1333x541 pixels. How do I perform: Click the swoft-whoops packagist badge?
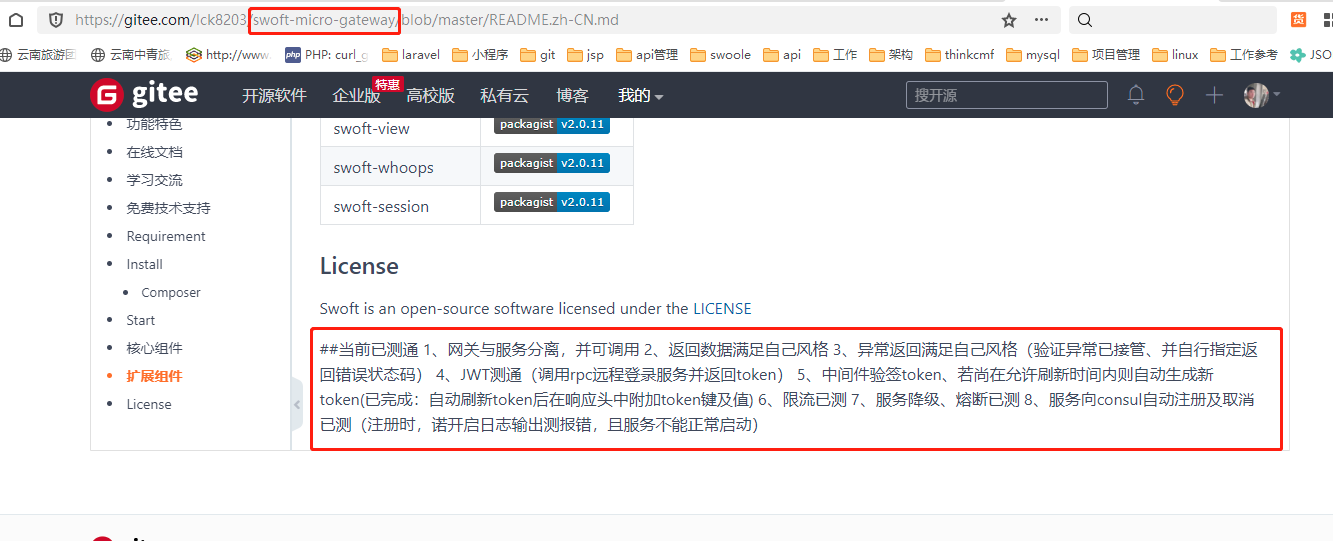[551, 163]
